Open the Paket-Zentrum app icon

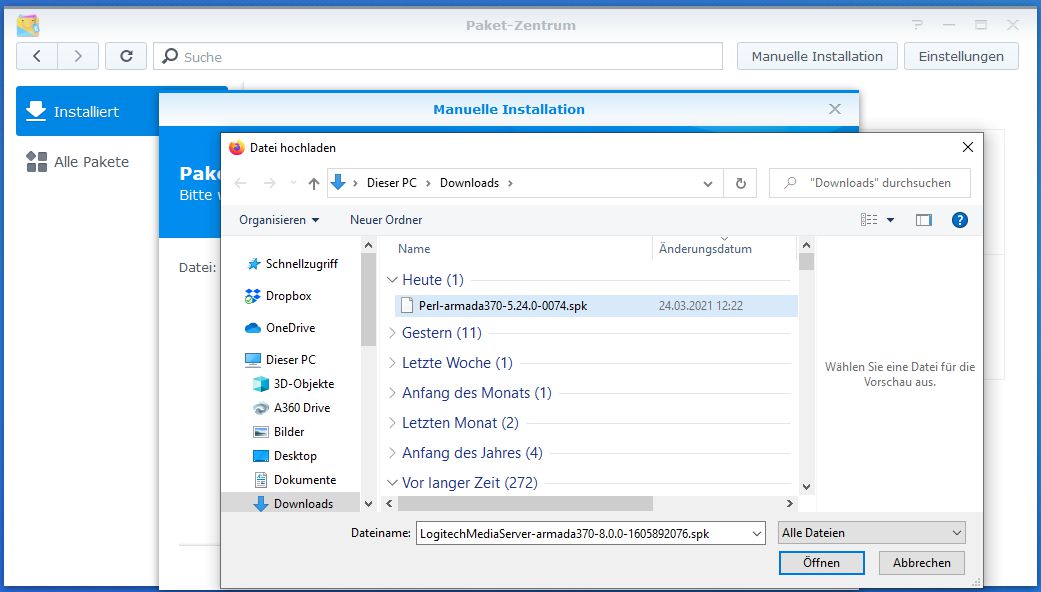pos(28,25)
